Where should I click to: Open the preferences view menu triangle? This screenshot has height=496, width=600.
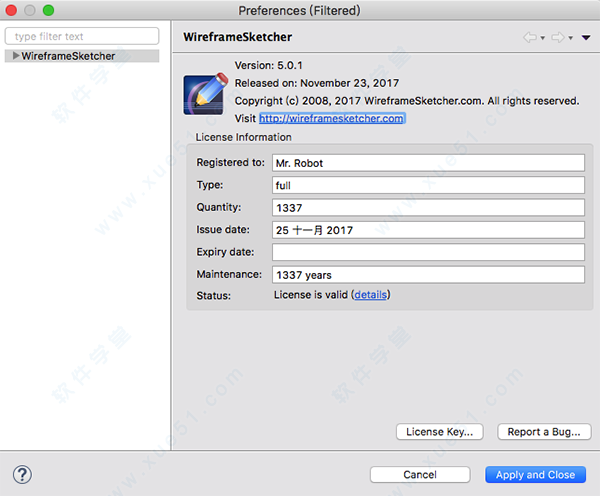click(x=586, y=38)
